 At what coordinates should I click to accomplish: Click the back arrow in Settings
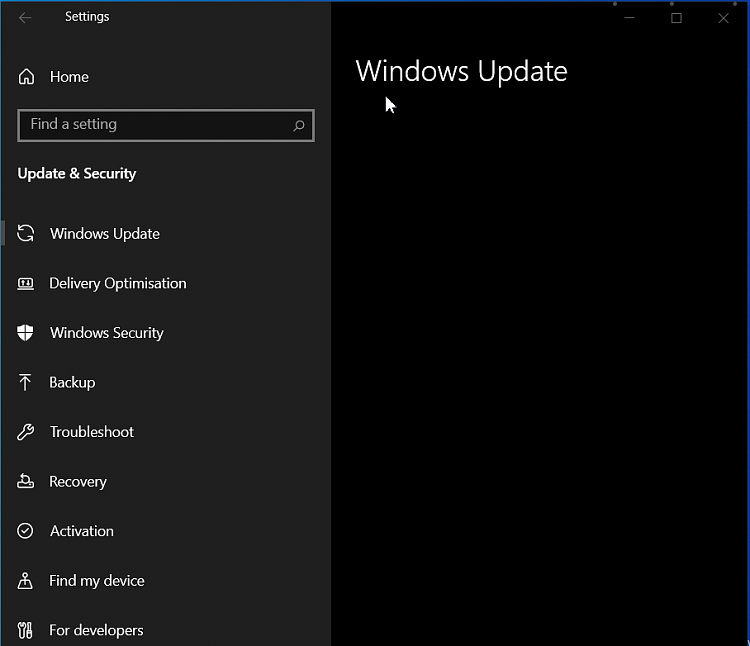pos(25,18)
